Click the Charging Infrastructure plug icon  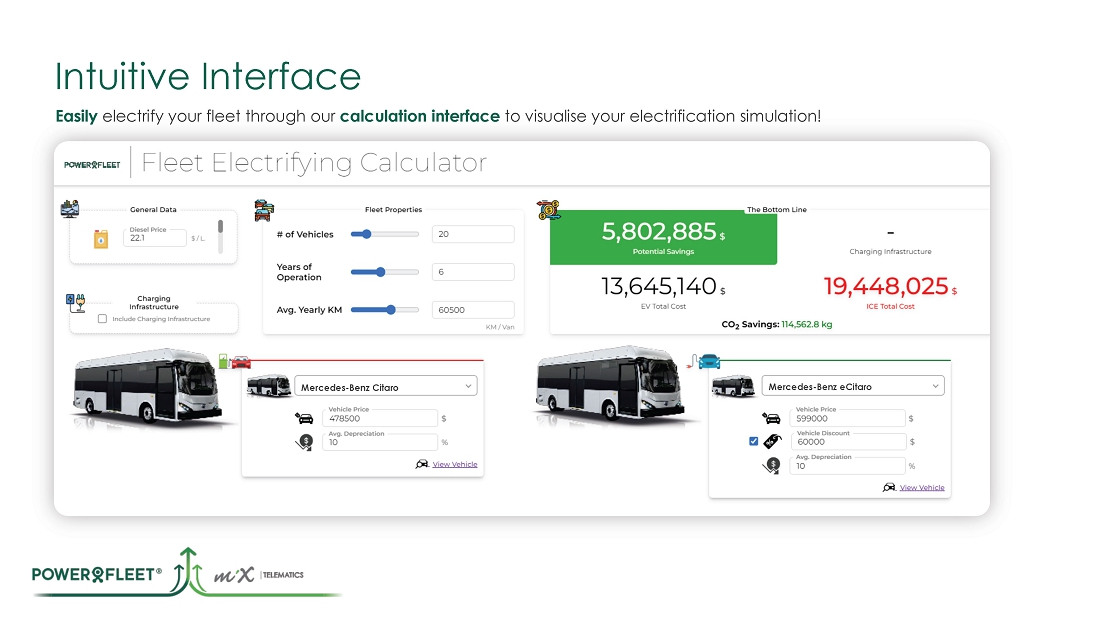pyautogui.click(x=75, y=300)
